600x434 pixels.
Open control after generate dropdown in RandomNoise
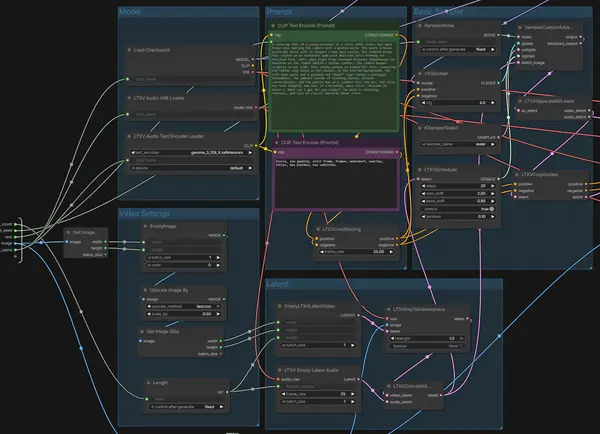[458, 50]
